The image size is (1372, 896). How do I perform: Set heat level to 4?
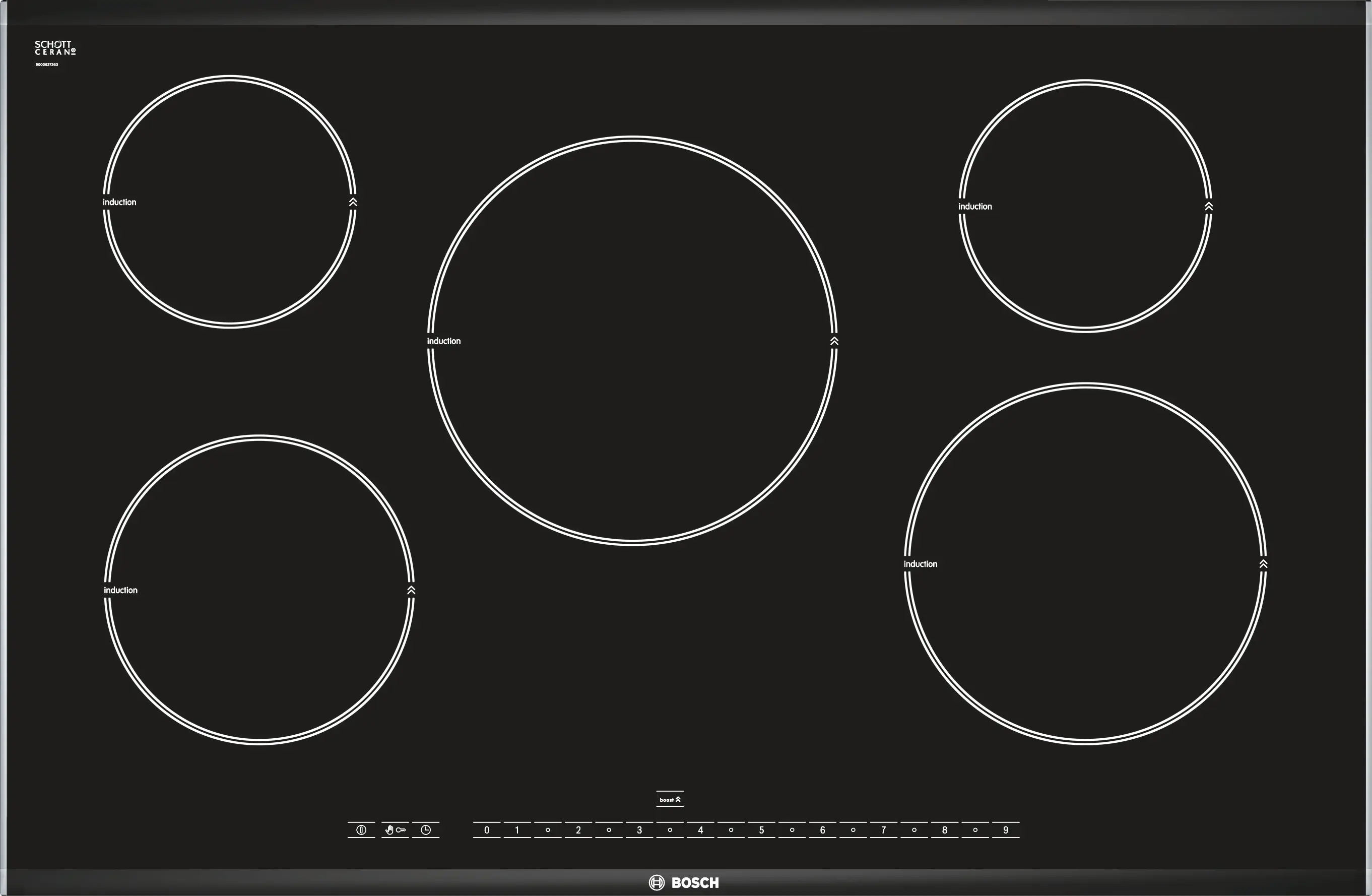pyautogui.click(x=700, y=829)
